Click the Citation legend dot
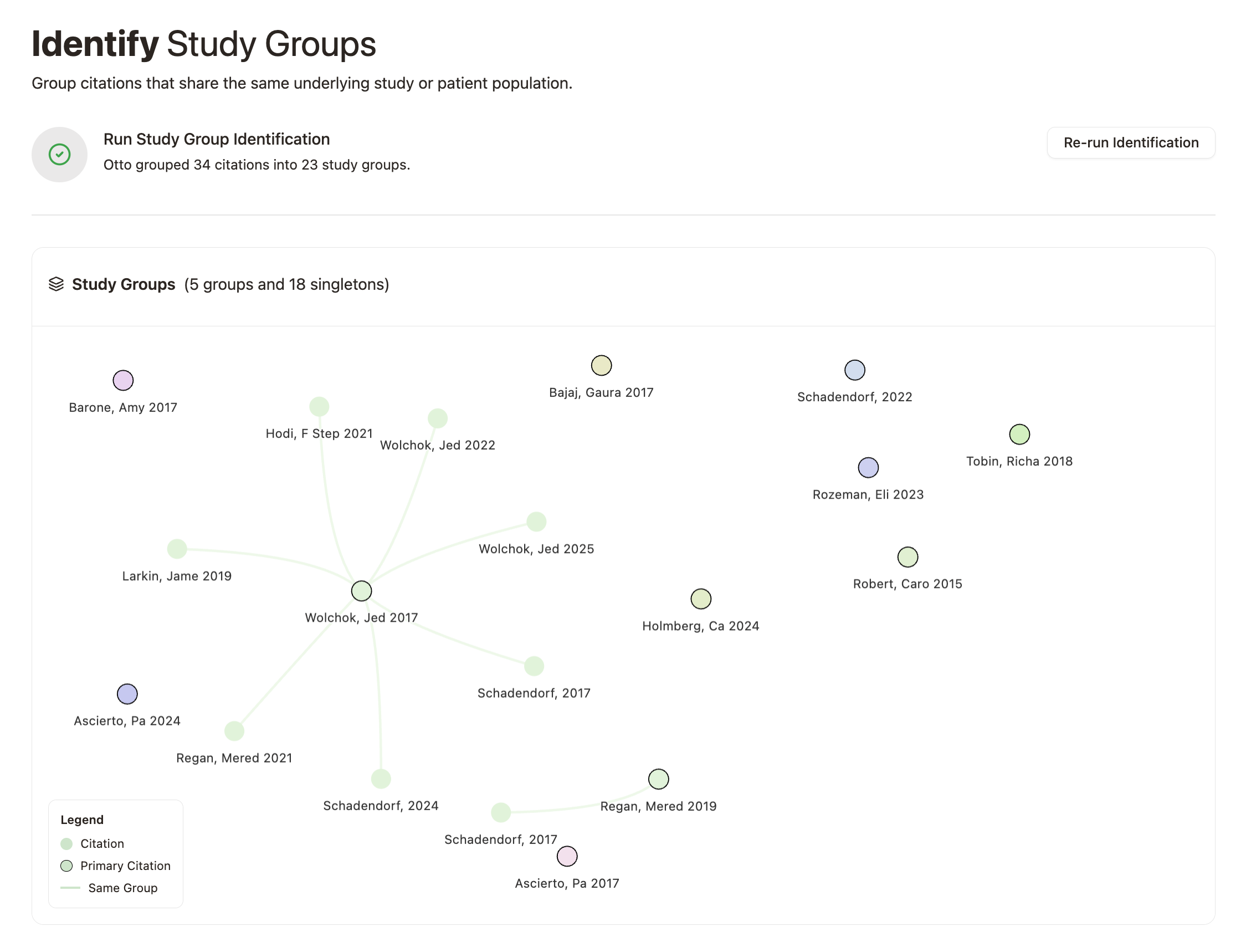 click(x=68, y=844)
